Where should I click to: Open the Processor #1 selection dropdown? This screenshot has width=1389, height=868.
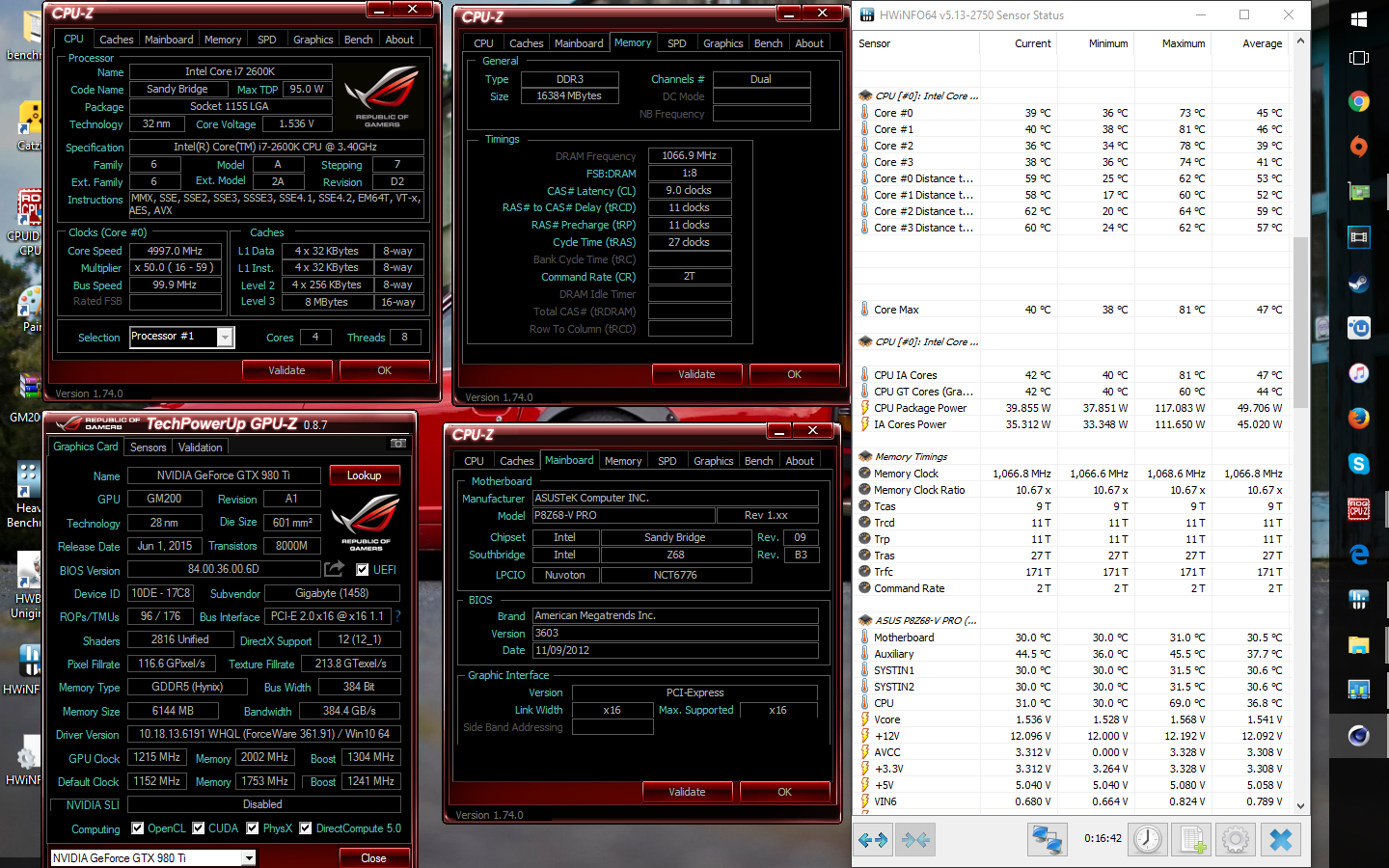[225, 337]
